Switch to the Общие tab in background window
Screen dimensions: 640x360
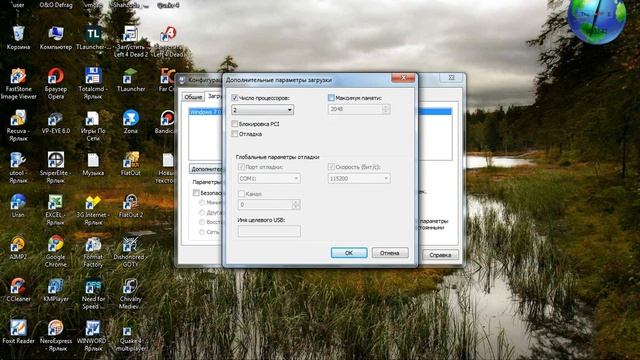click(x=193, y=97)
